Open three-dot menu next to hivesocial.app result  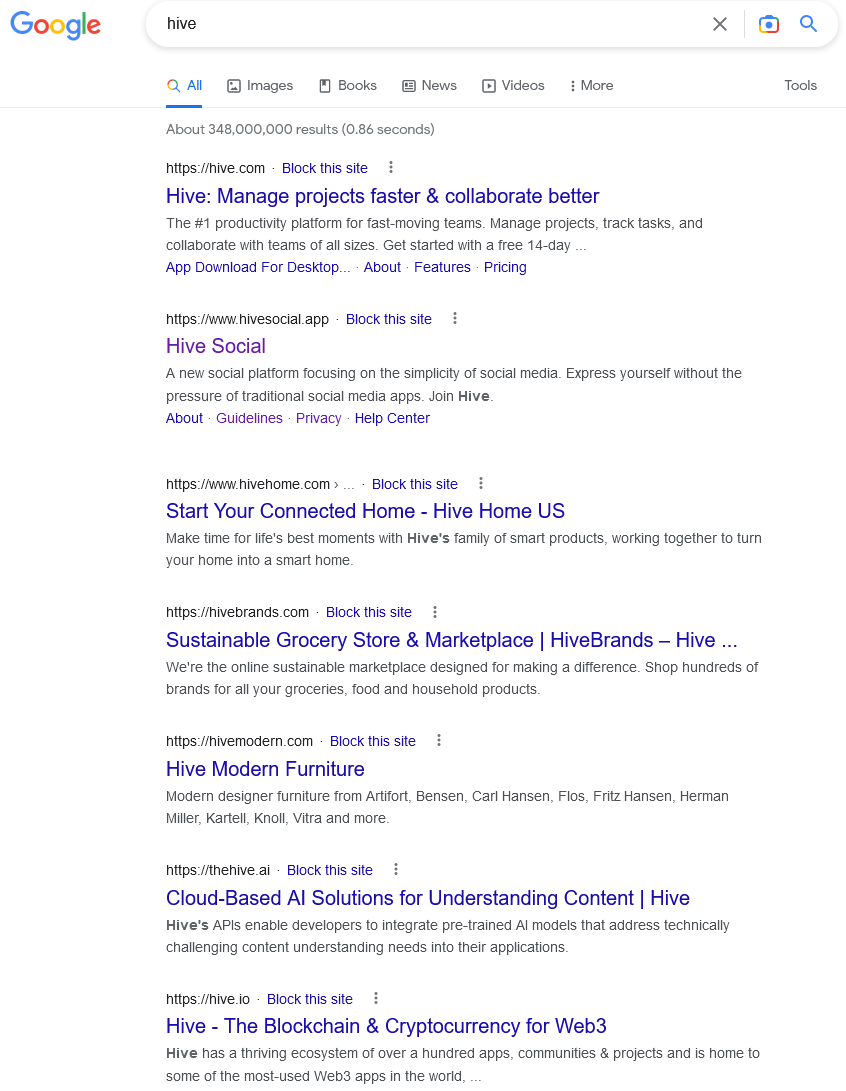[455, 318]
